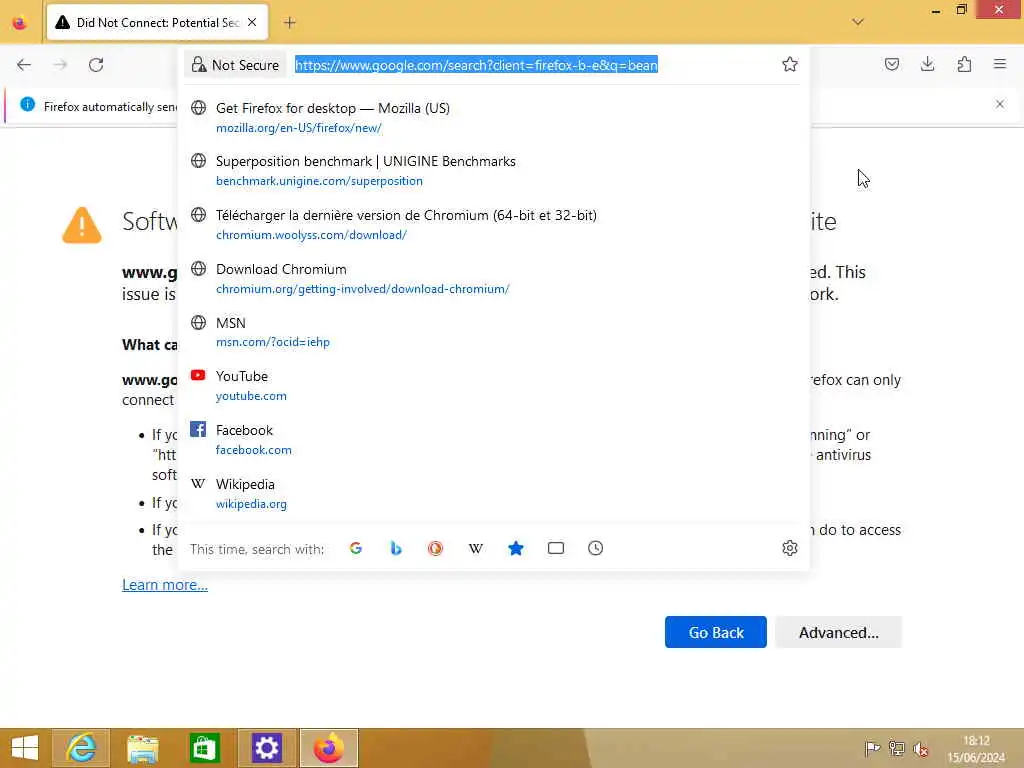Expand the list all tabs chevron
Screen dimensions: 1024x768
pyautogui.click(x=858, y=22)
